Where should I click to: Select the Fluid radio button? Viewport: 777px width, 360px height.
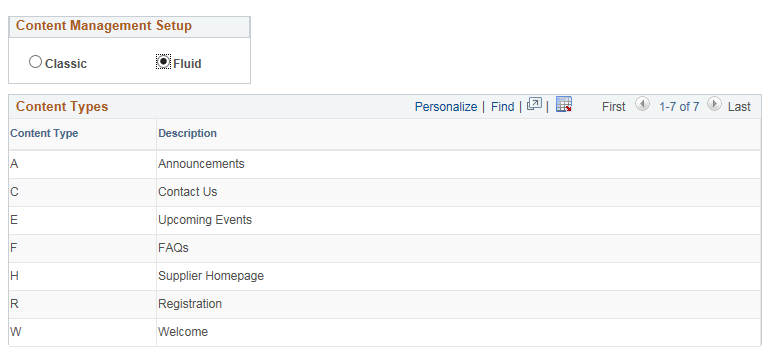point(163,62)
